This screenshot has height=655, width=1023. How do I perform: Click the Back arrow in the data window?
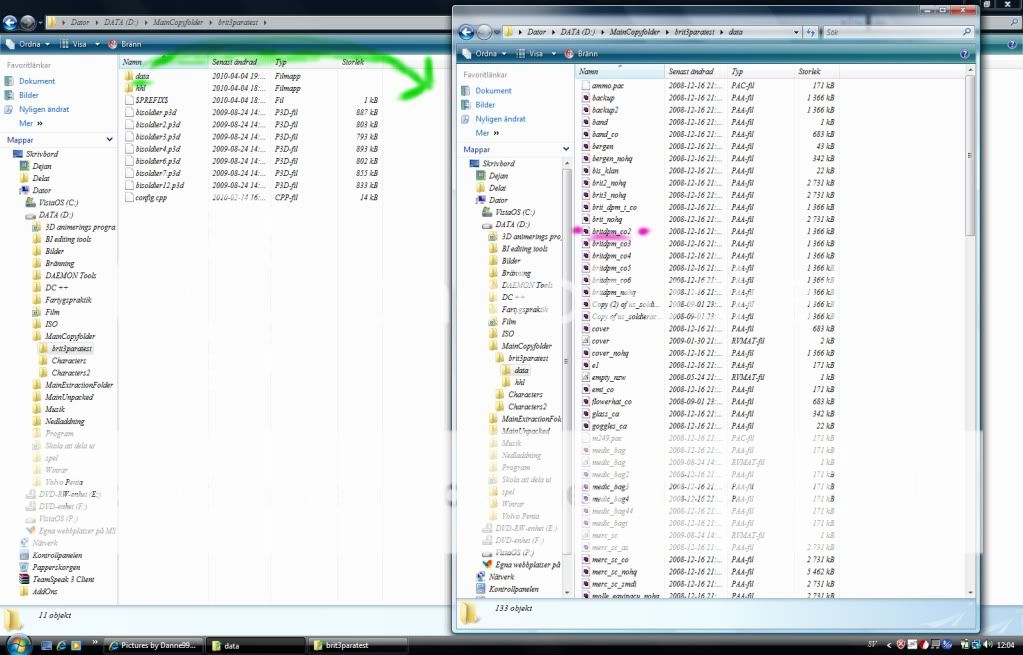point(465,32)
